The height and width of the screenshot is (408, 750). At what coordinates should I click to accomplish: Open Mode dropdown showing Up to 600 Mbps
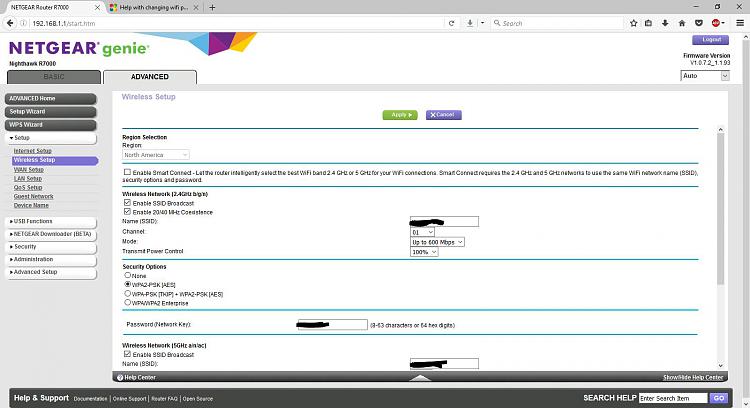click(x=437, y=243)
